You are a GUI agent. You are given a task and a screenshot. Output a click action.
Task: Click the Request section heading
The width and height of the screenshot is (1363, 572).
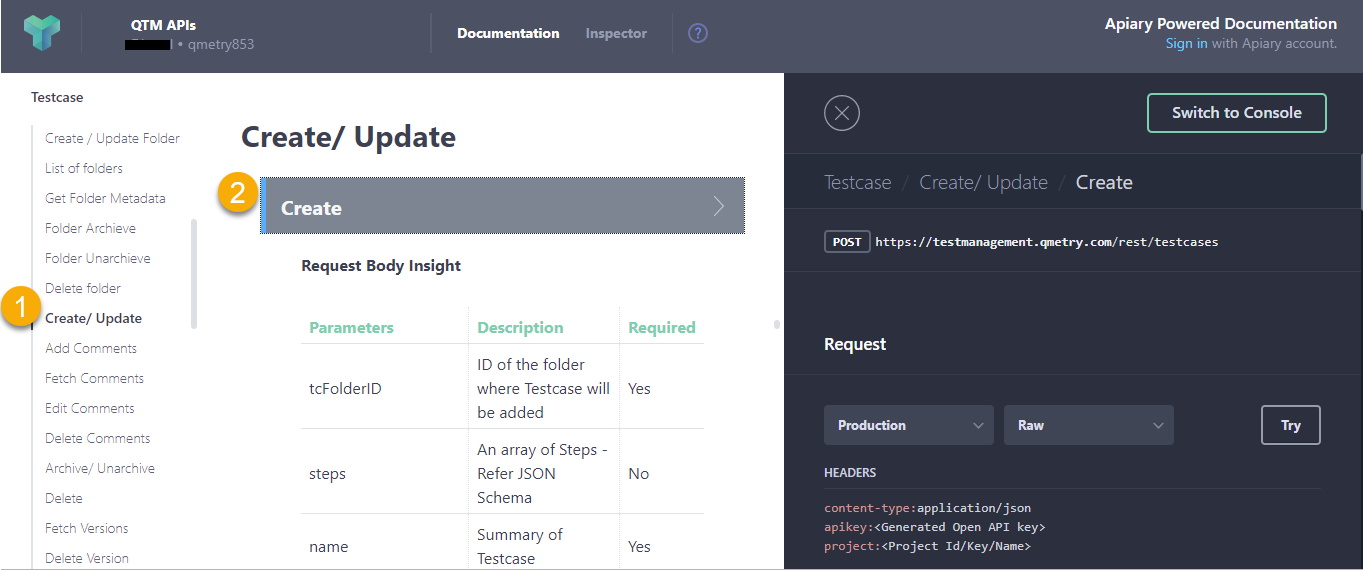(855, 343)
